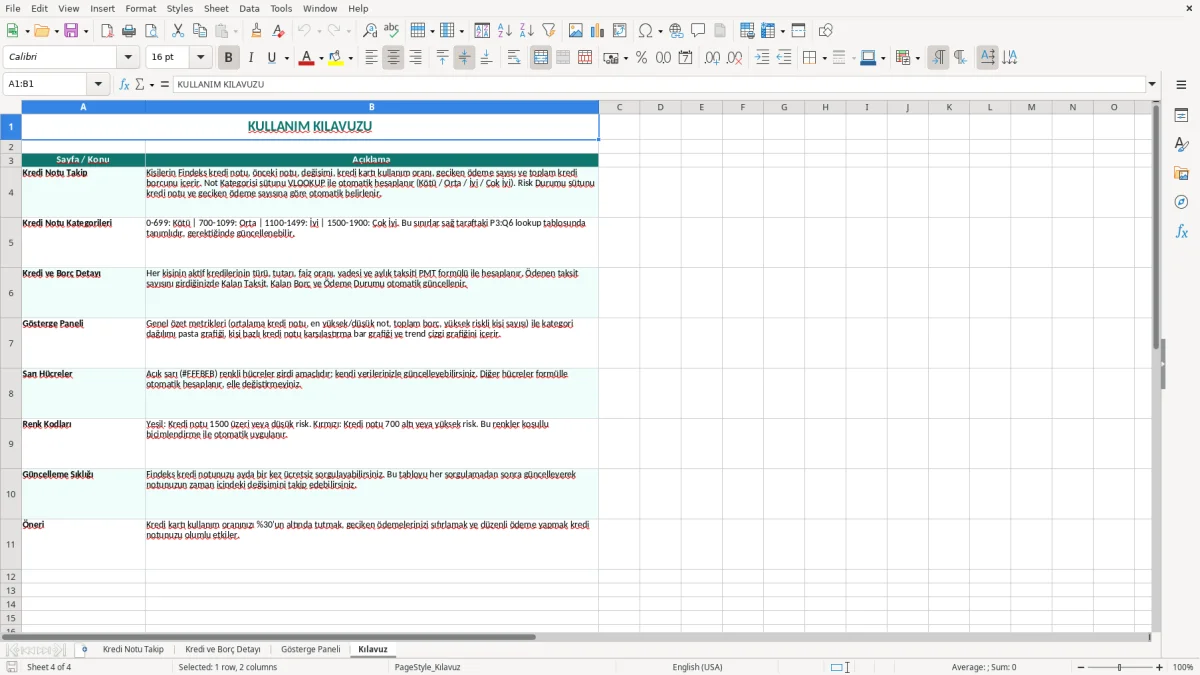Viewport: 1200px width, 675px height.
Task: Open sidebar Gallery icon
Action: pyautogui.click(x=1181, y=173)
